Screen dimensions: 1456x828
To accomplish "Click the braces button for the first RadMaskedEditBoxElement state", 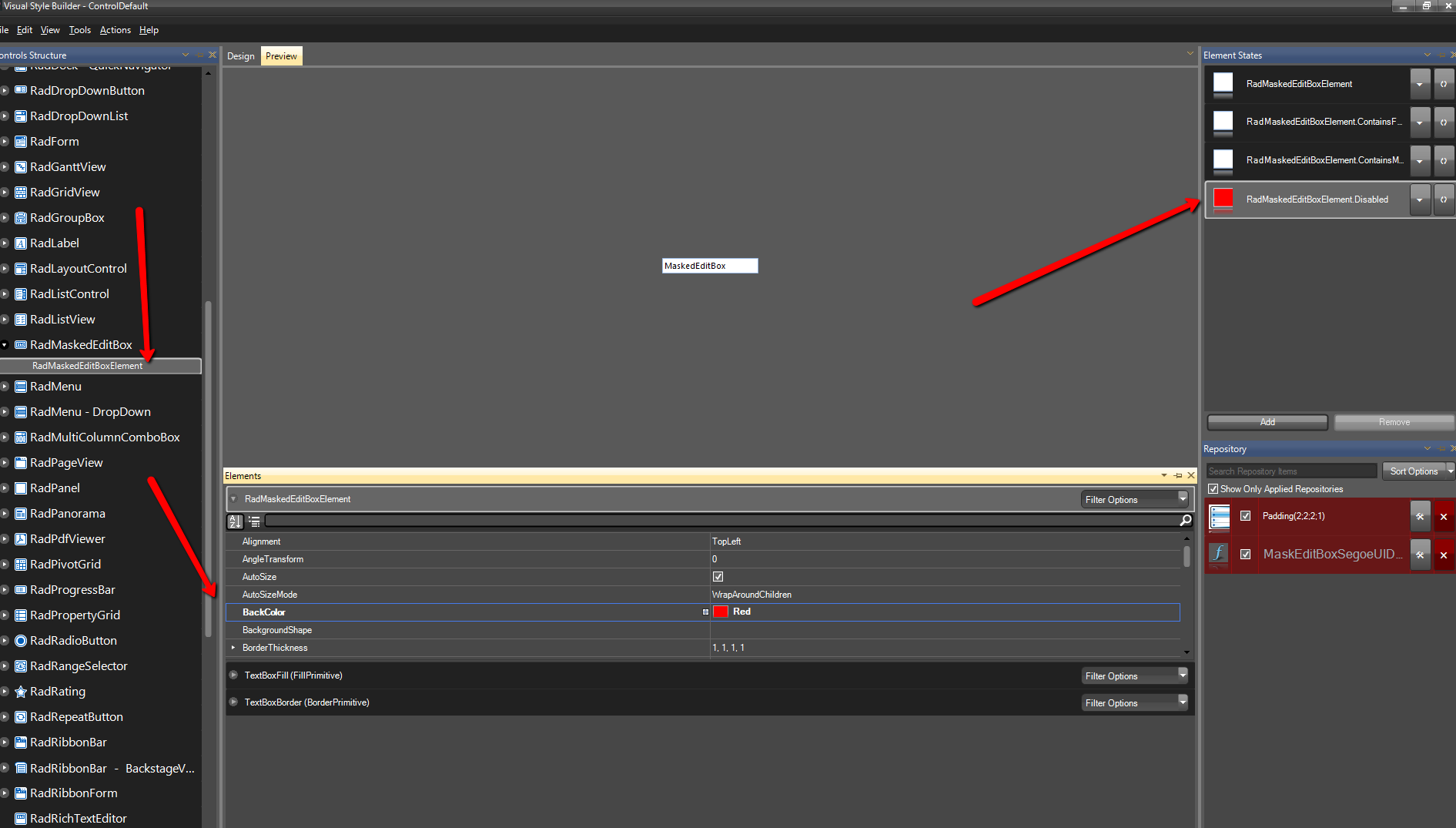I will point(1444,84).
